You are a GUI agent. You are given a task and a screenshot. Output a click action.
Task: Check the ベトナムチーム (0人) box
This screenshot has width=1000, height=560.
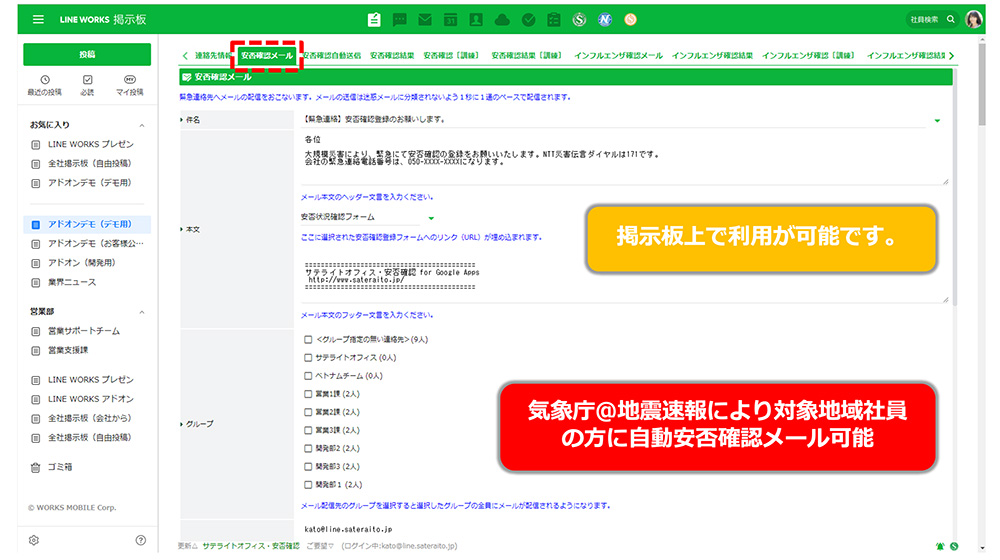[x=308, y=376]
